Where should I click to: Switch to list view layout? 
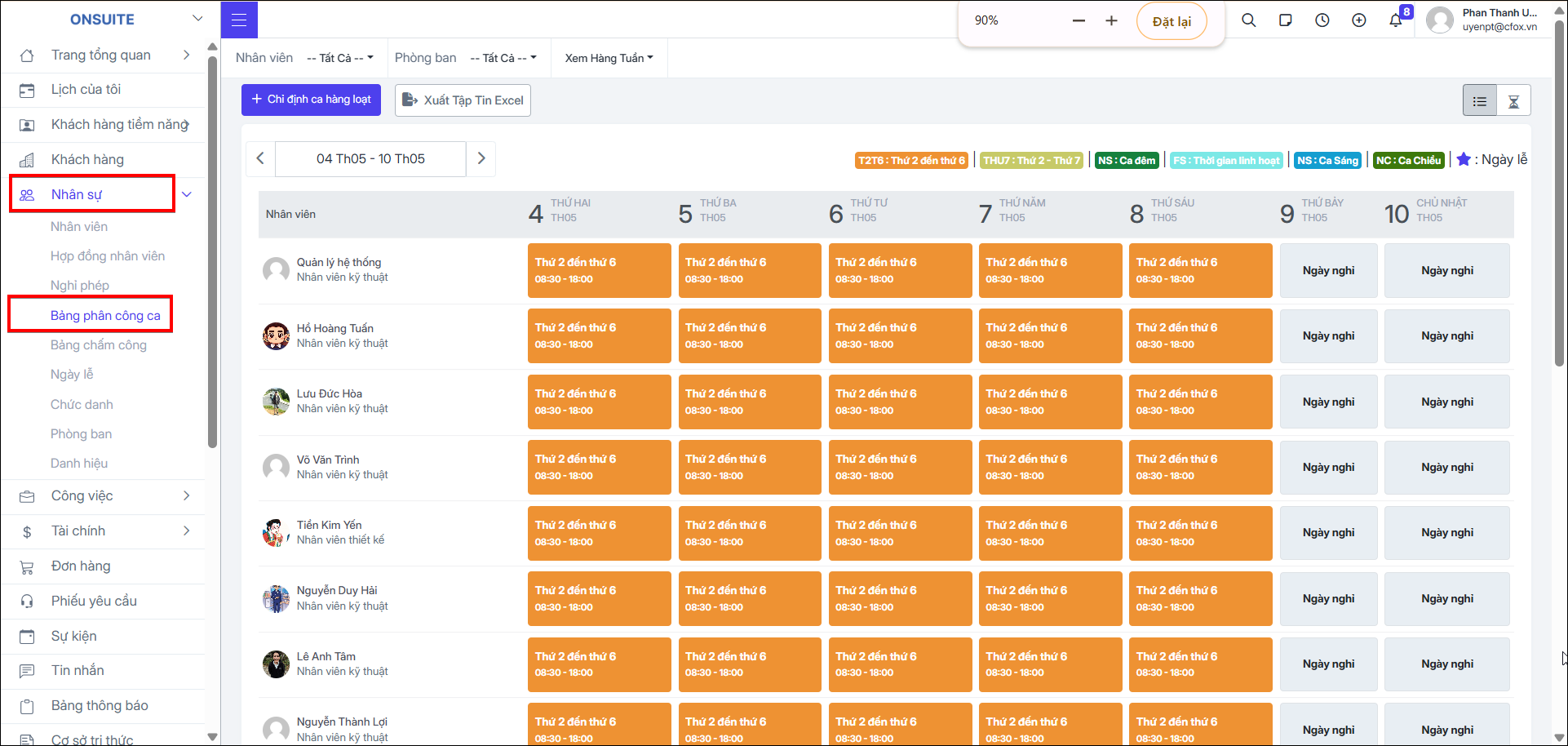[x=1479, y=101]
